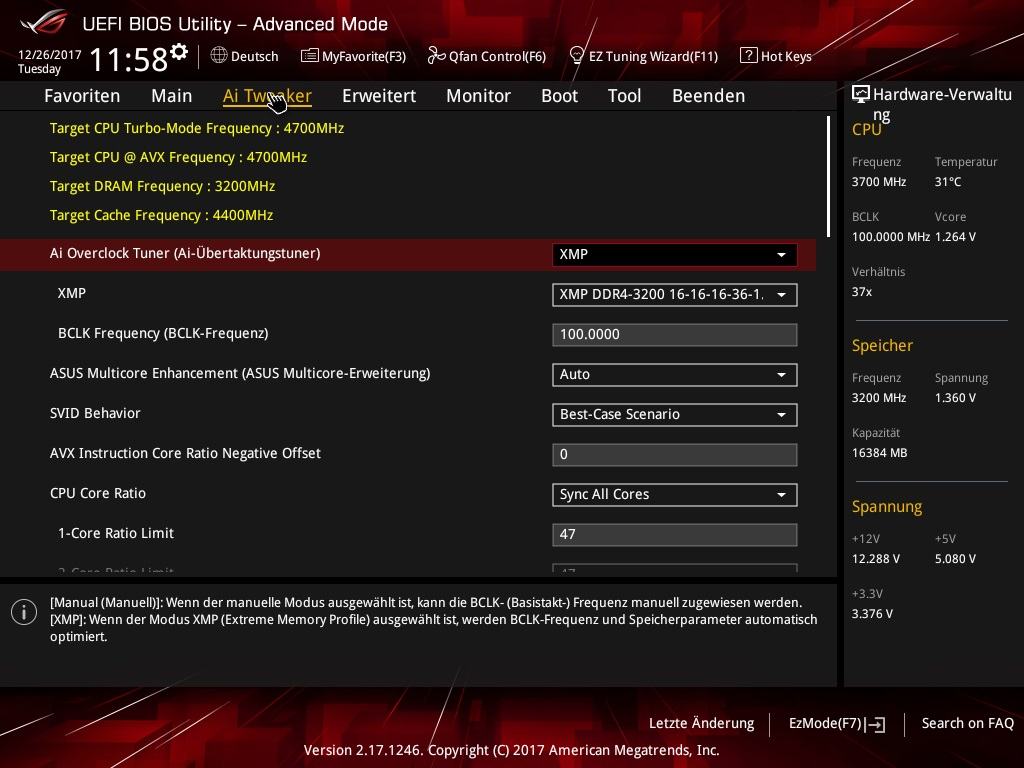Open the Tool tab
This screenshot has height=768, width=1024.
click(624, 96)
